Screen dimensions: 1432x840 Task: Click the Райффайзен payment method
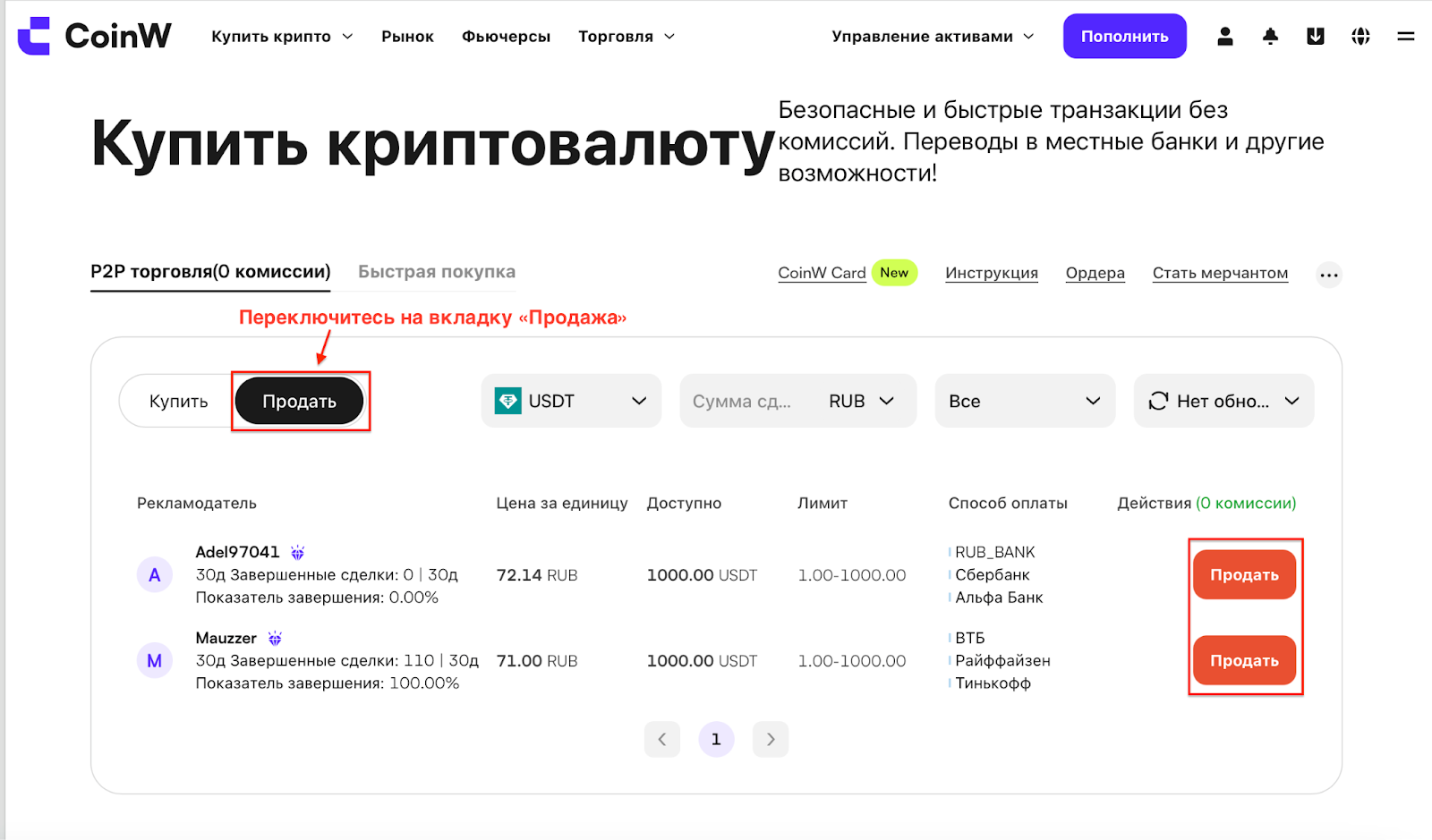(1002, 660)
